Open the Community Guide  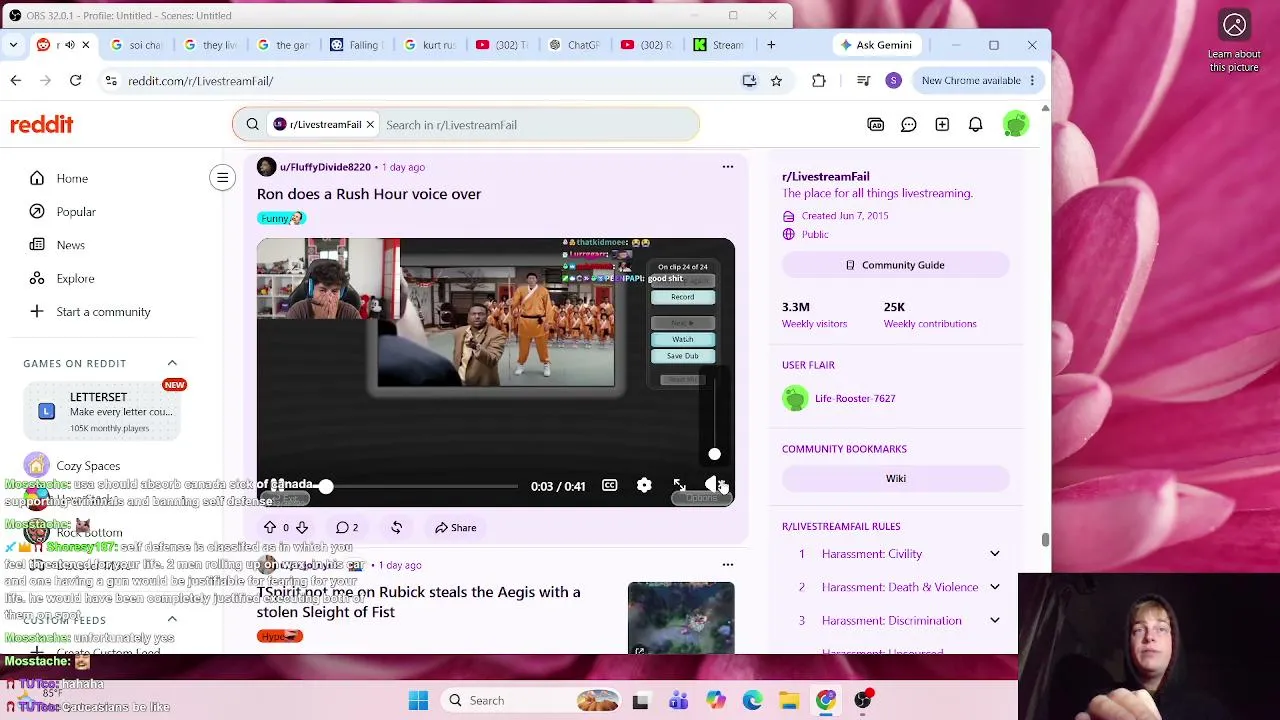pyautogui.click(x=895, y=265)
